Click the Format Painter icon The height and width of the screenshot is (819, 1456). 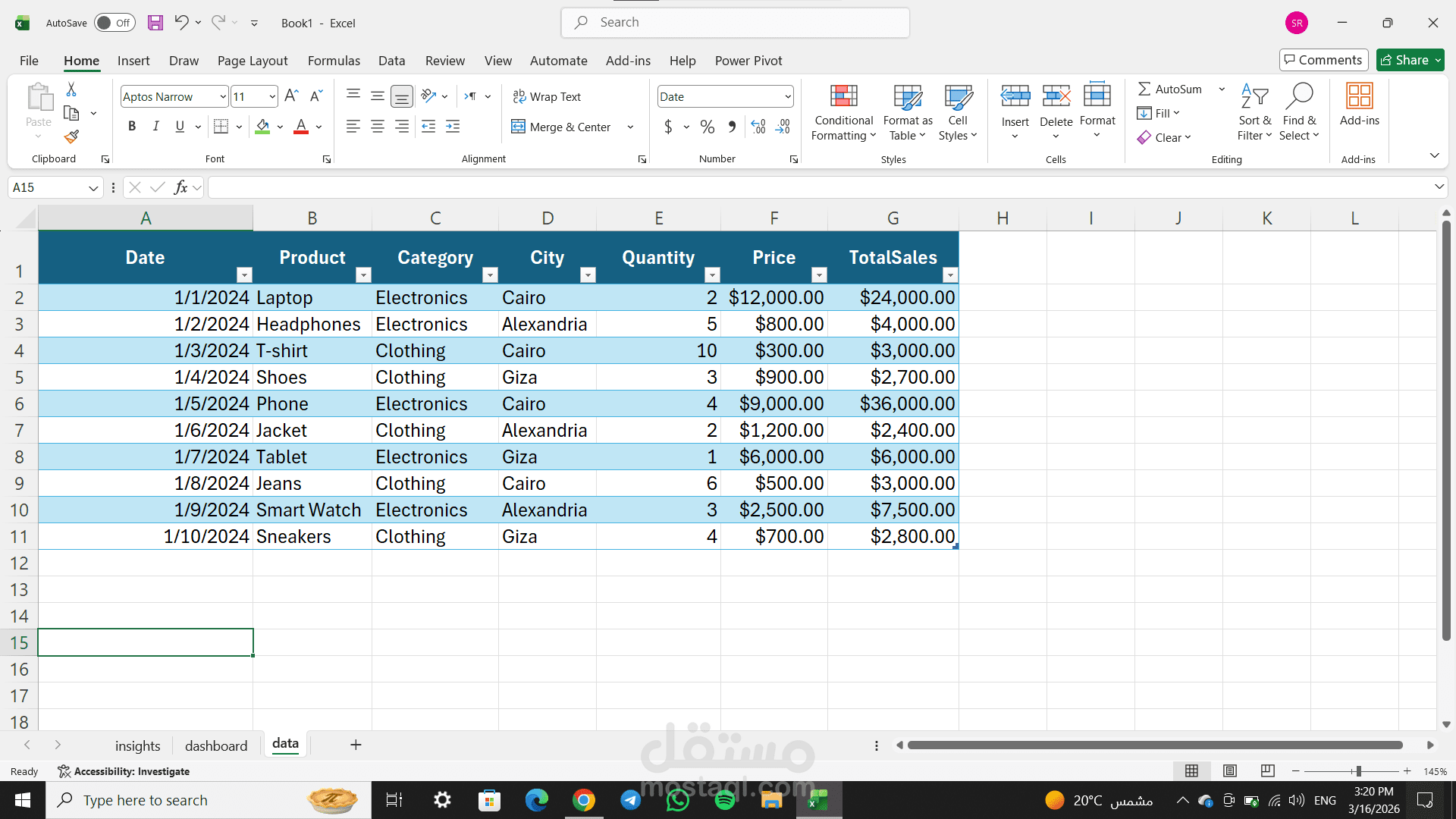click(71, 136)
